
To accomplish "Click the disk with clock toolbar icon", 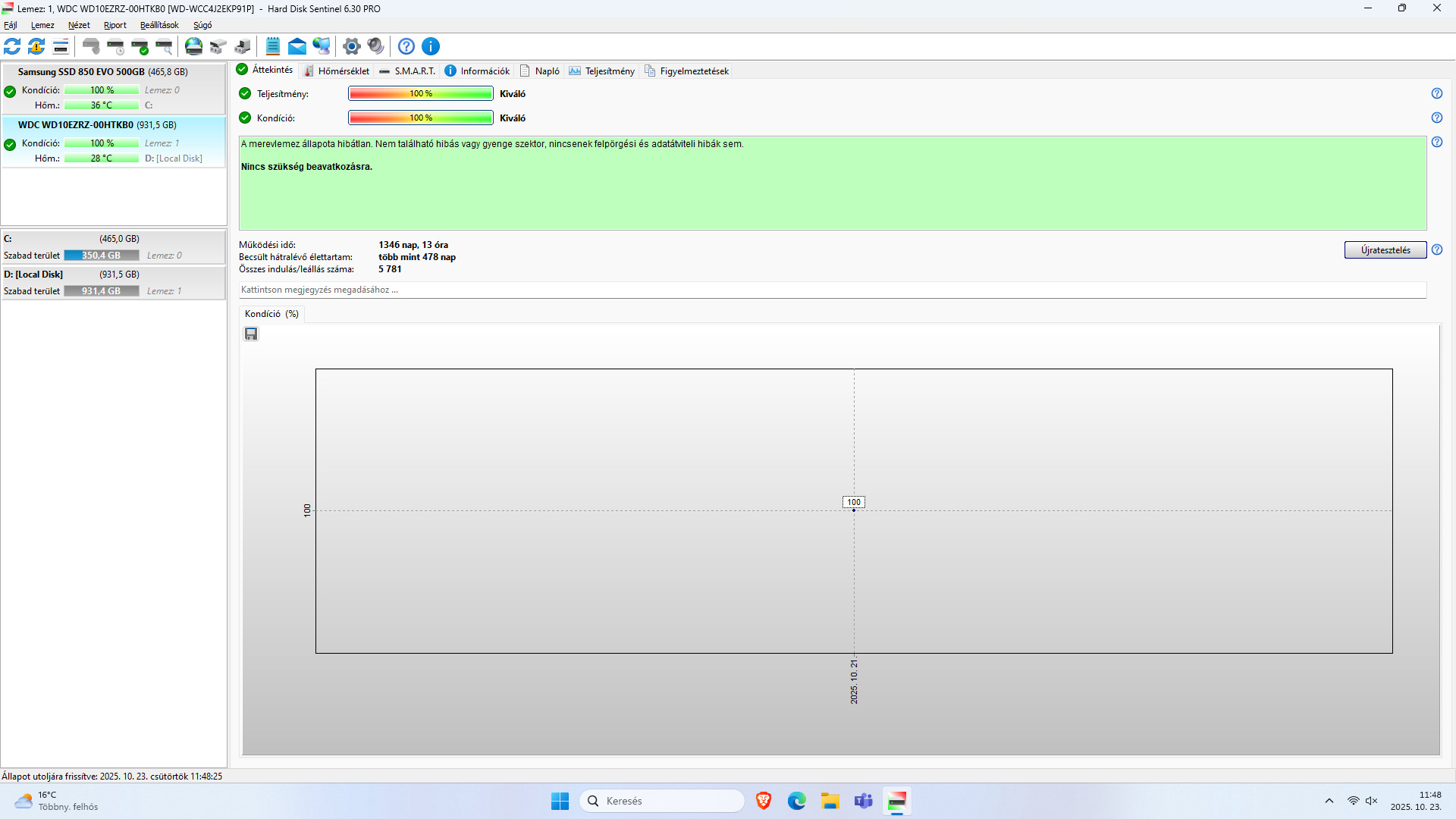I will point(115,46).
